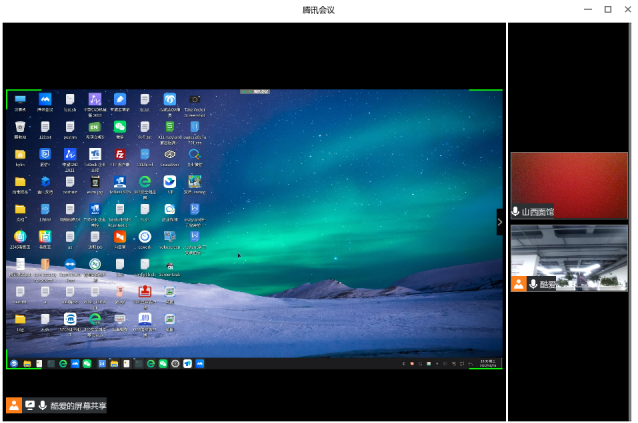This screenshot has width=638, height=423.
Task: Click microphone icon next to 酷爱的屏幕共享
Action: tap(42, 405)
